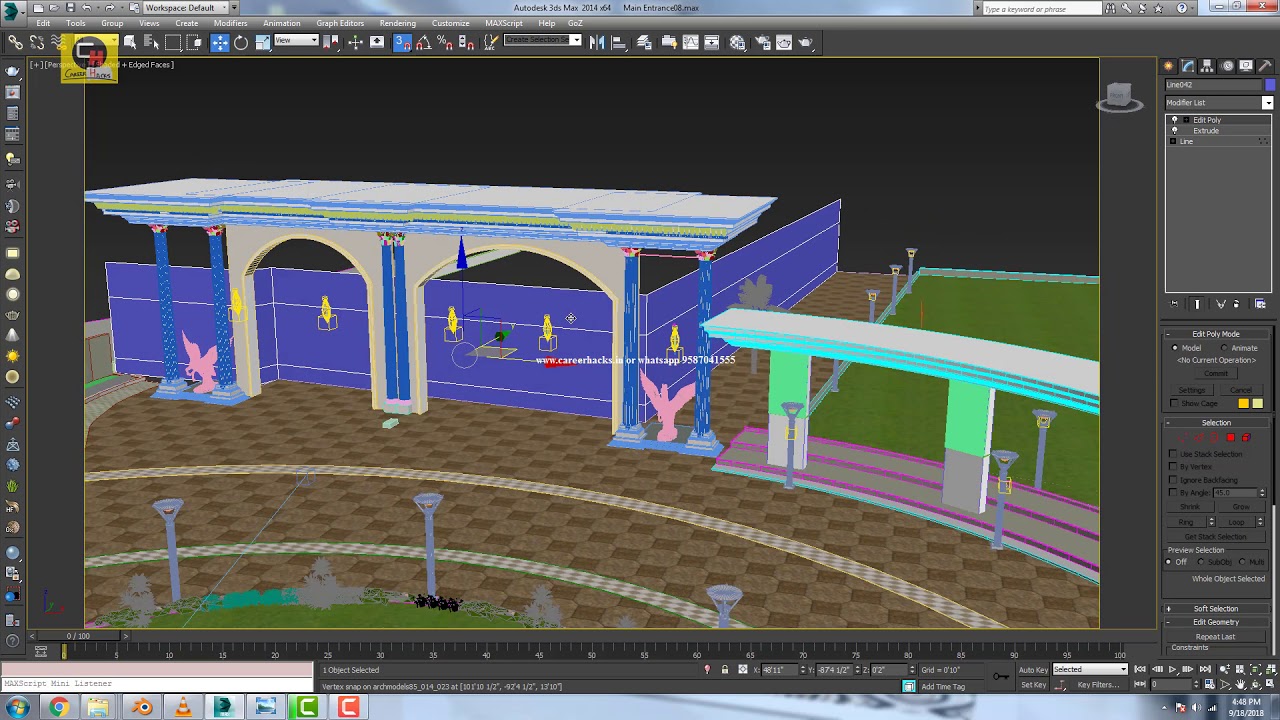The image size is (1280, 720).
Task: Open the Rendering menu
Action: tap(397, 23)
